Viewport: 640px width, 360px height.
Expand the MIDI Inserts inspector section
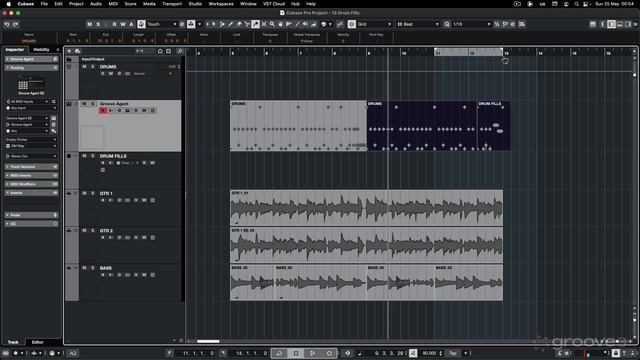pos(31,176)
